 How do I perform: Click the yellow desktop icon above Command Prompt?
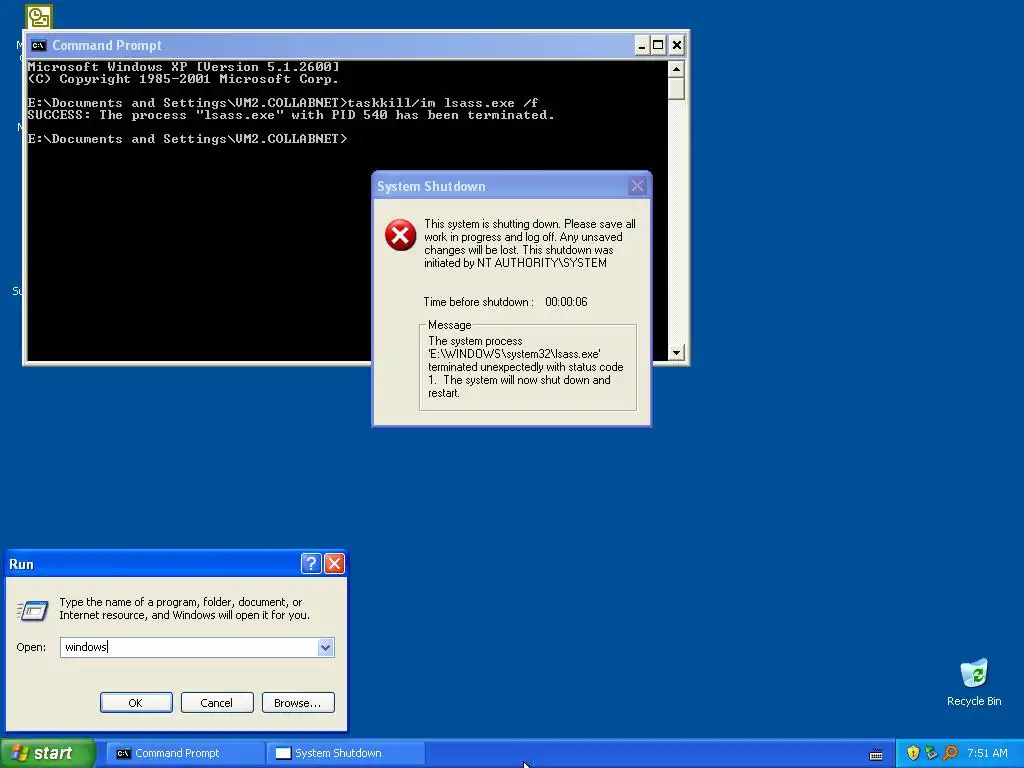pyautogui.click(x=39, y=16)
